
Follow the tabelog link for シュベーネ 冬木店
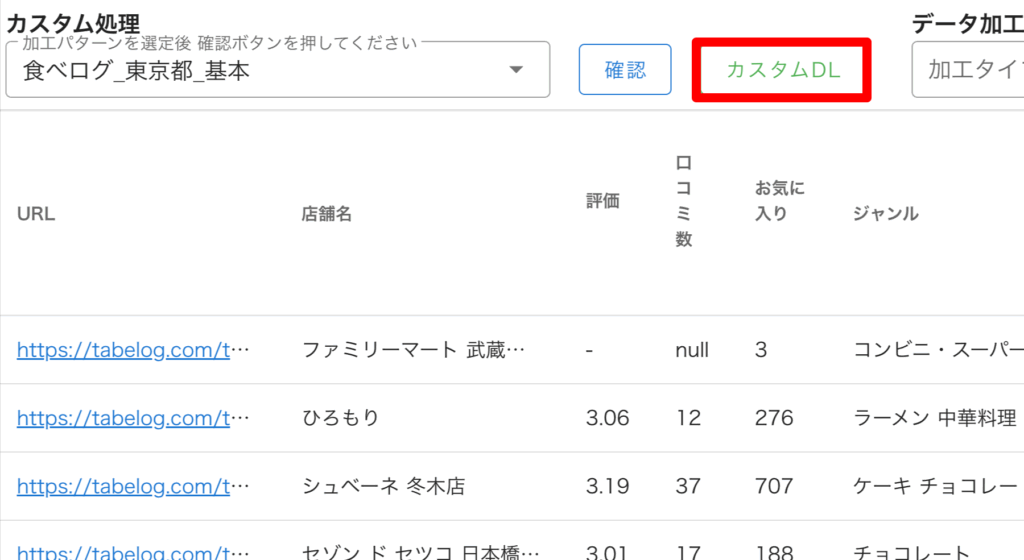133,487
